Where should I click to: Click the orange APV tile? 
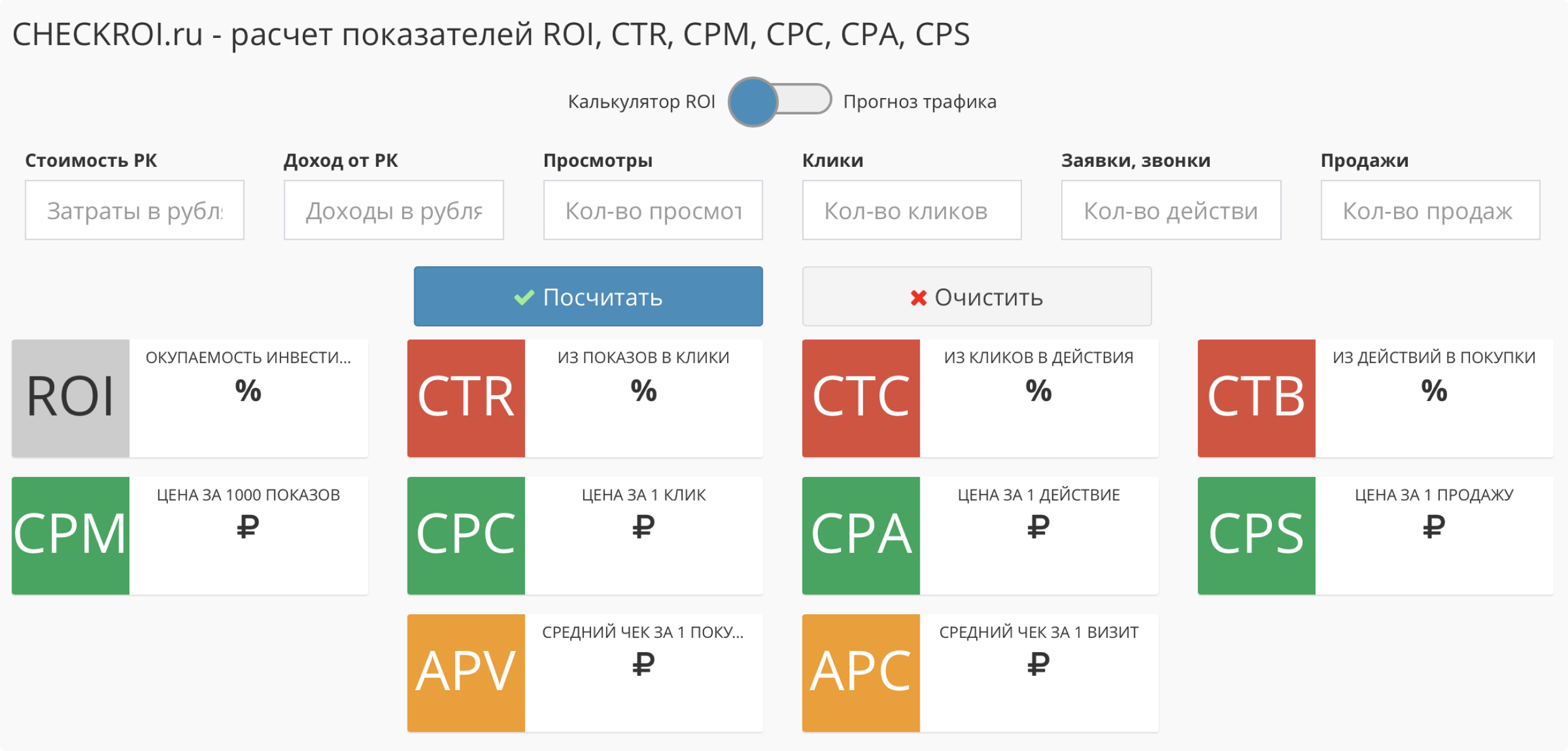(466, 673)
